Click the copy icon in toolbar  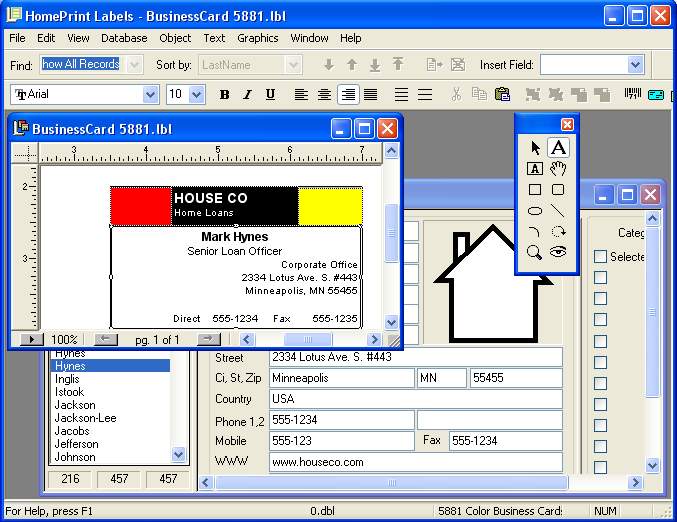[x=479, y=94]
